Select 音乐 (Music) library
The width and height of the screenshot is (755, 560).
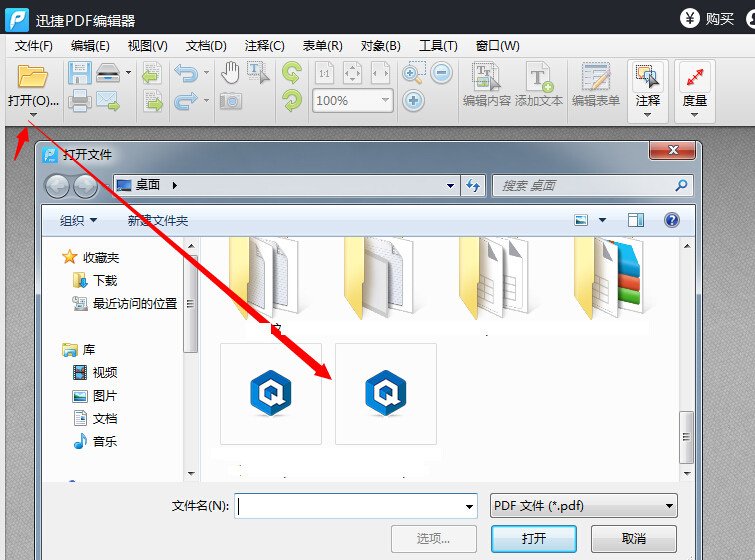click(95, 441)
